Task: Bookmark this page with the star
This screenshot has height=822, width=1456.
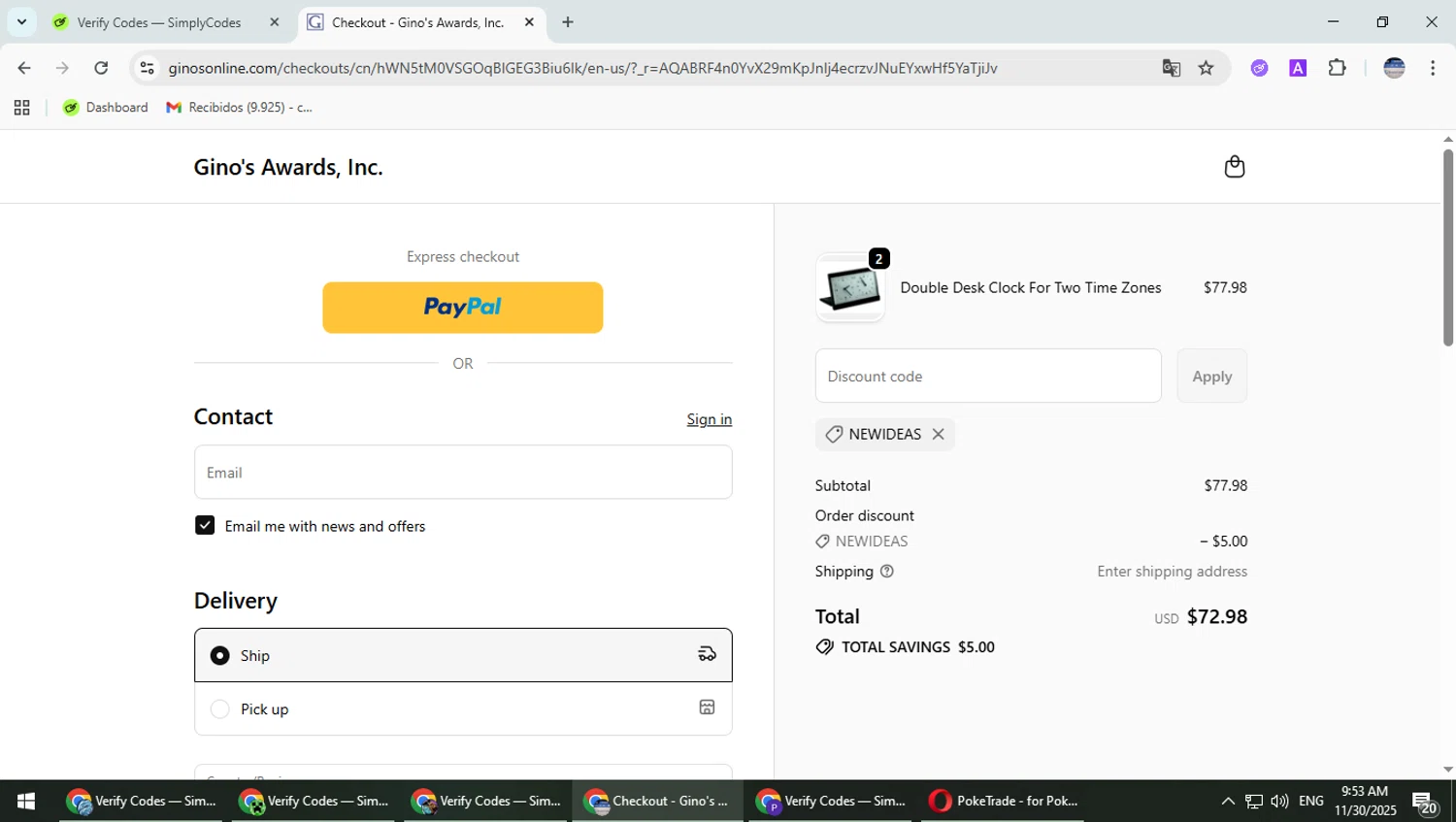Action: coord(1206,68)
